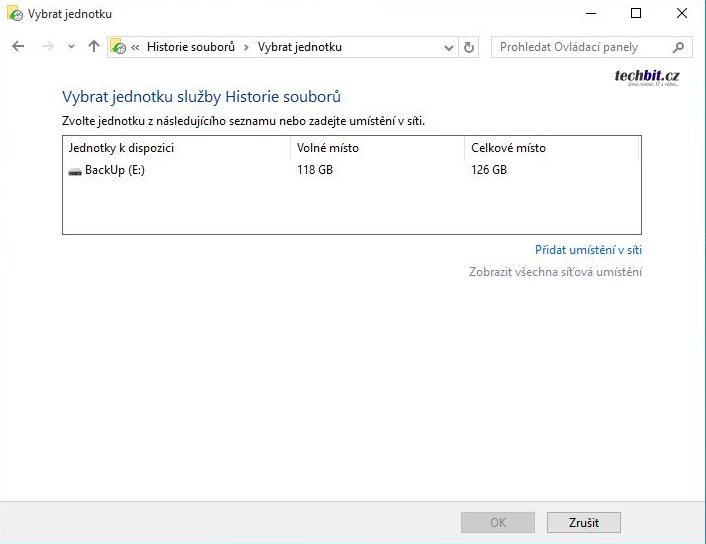Open the recent locations dropdown chevron
This screenshot has width=706, height=544.
pos(71,47)
